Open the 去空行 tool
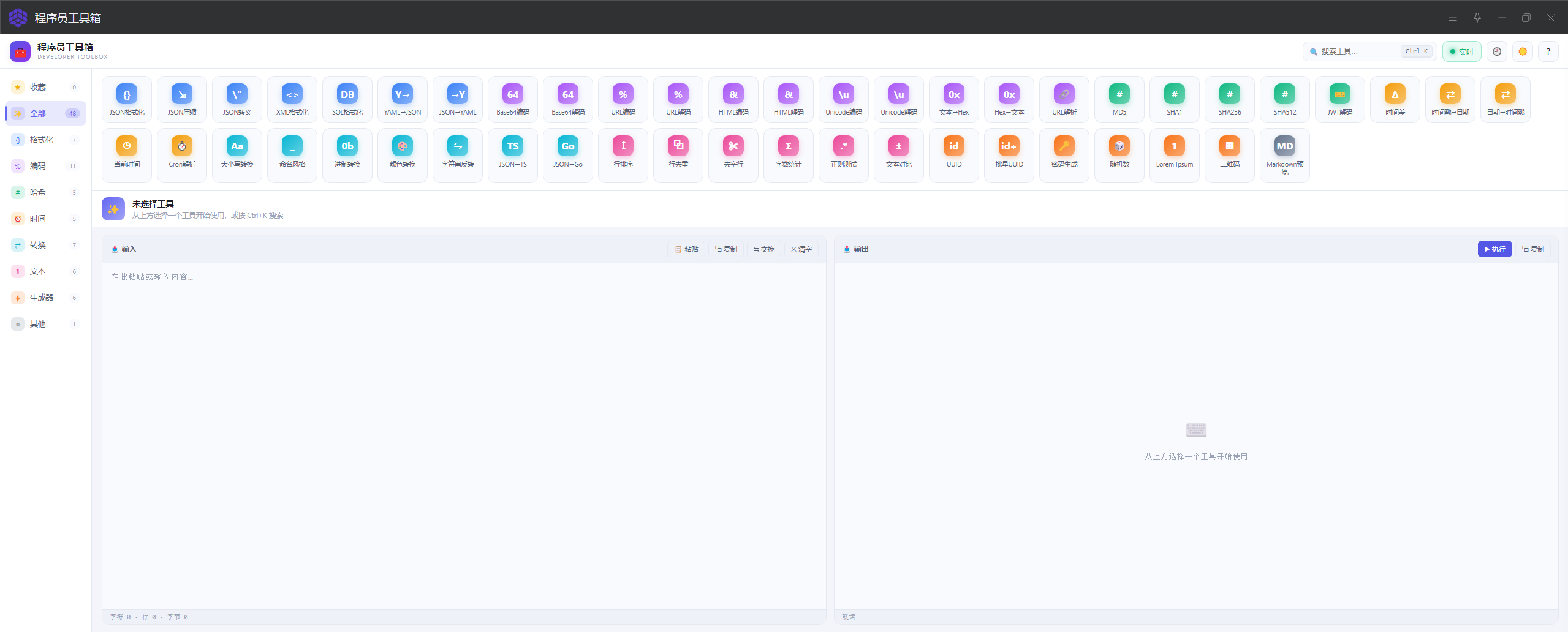 [733, 155]
